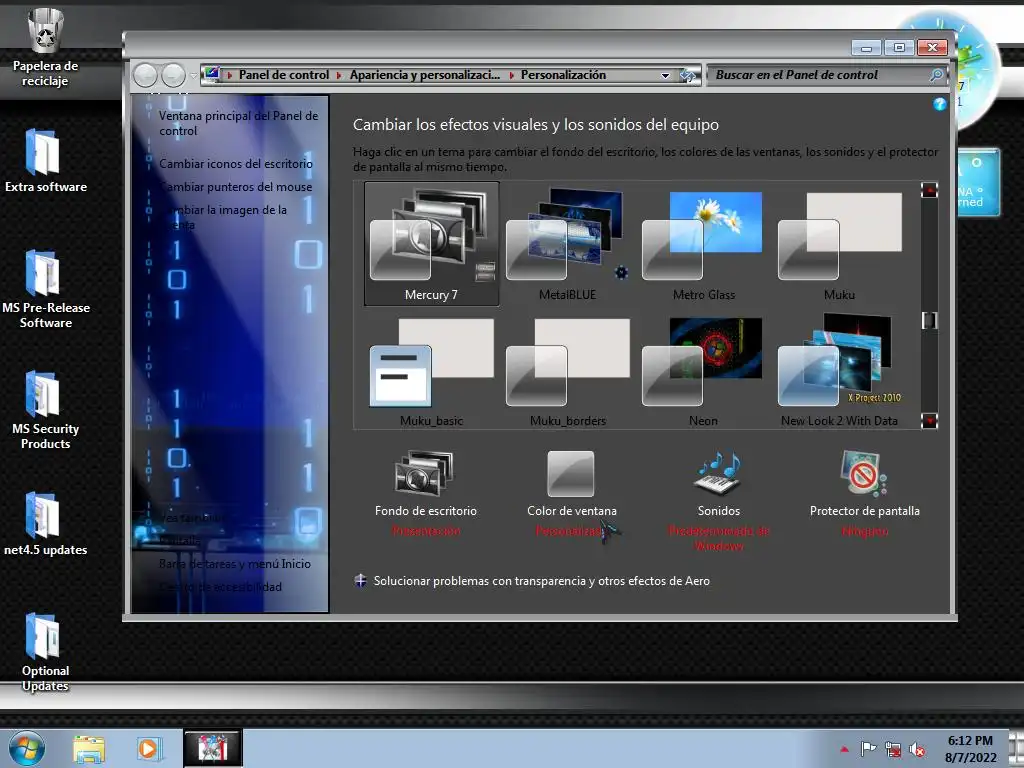Open Solucionar problemas con transparencia link
The width and height of the screenshot is (1024, 768).
pos(541,581)
